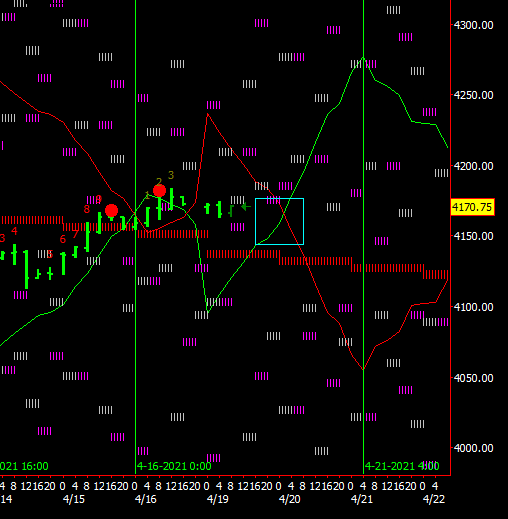The height and width of the screenshot is (519, 508).
Task: Click the red curve's lowest point at 4/21 line
Action: click(363, 369)
